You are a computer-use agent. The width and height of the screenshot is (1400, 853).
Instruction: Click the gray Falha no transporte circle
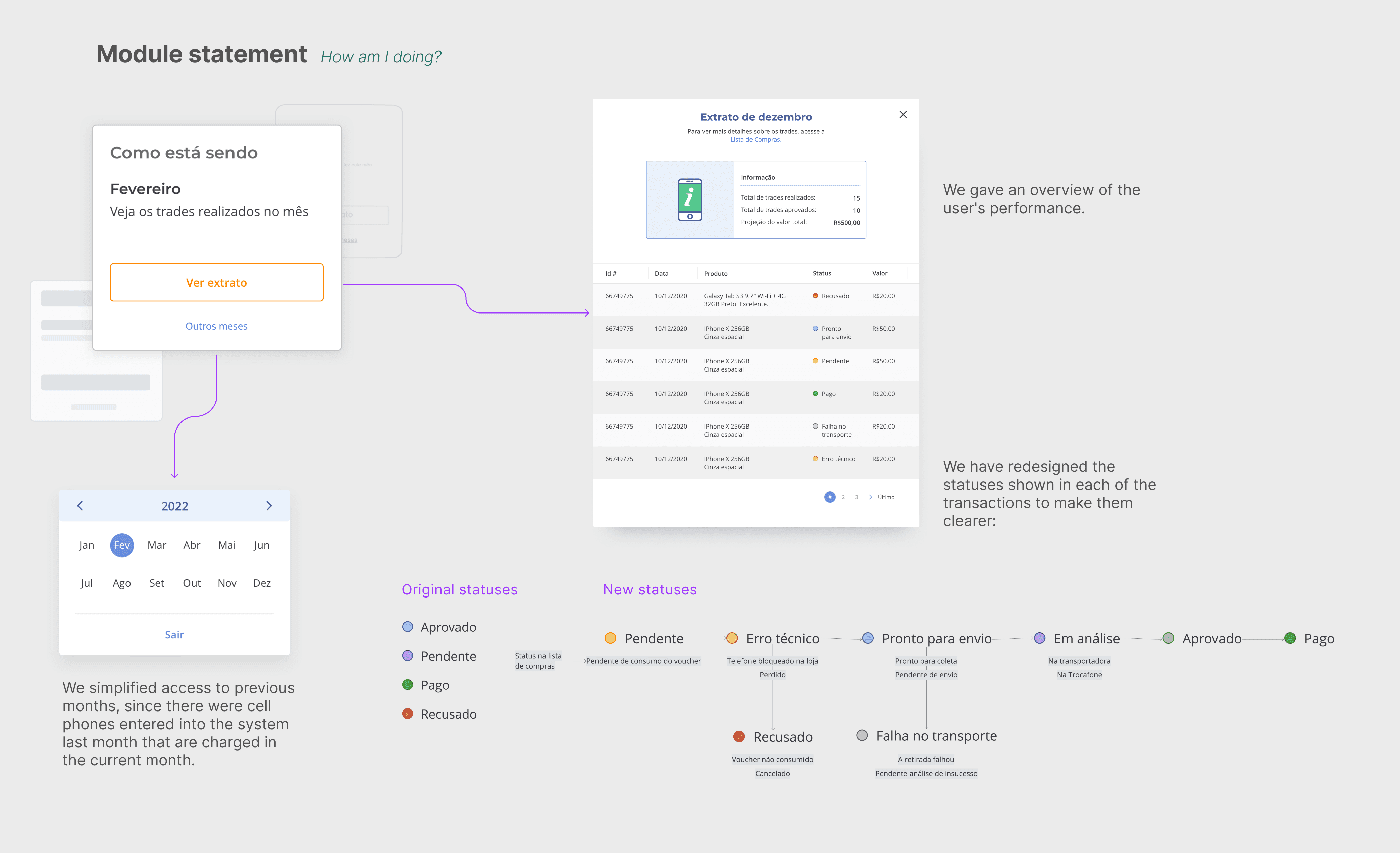click(861, 735)
